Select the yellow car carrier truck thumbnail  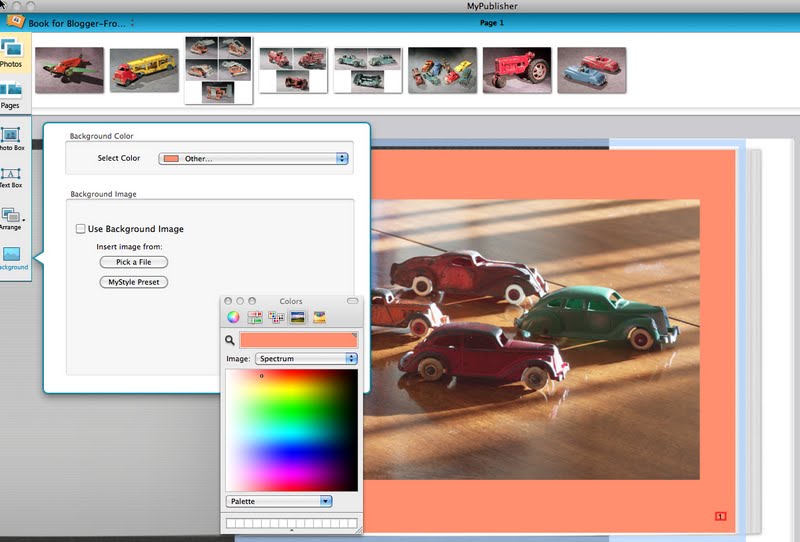(144, 70)
